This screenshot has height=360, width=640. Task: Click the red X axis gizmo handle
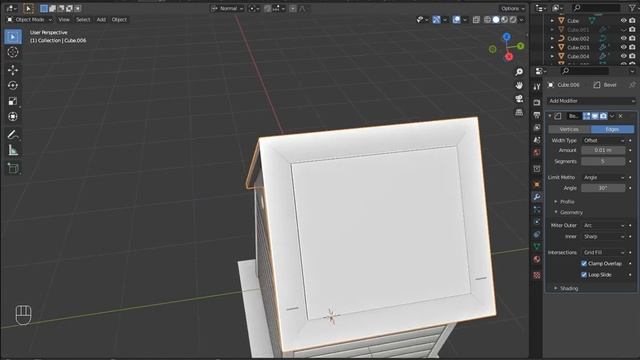tap(509, 57)
